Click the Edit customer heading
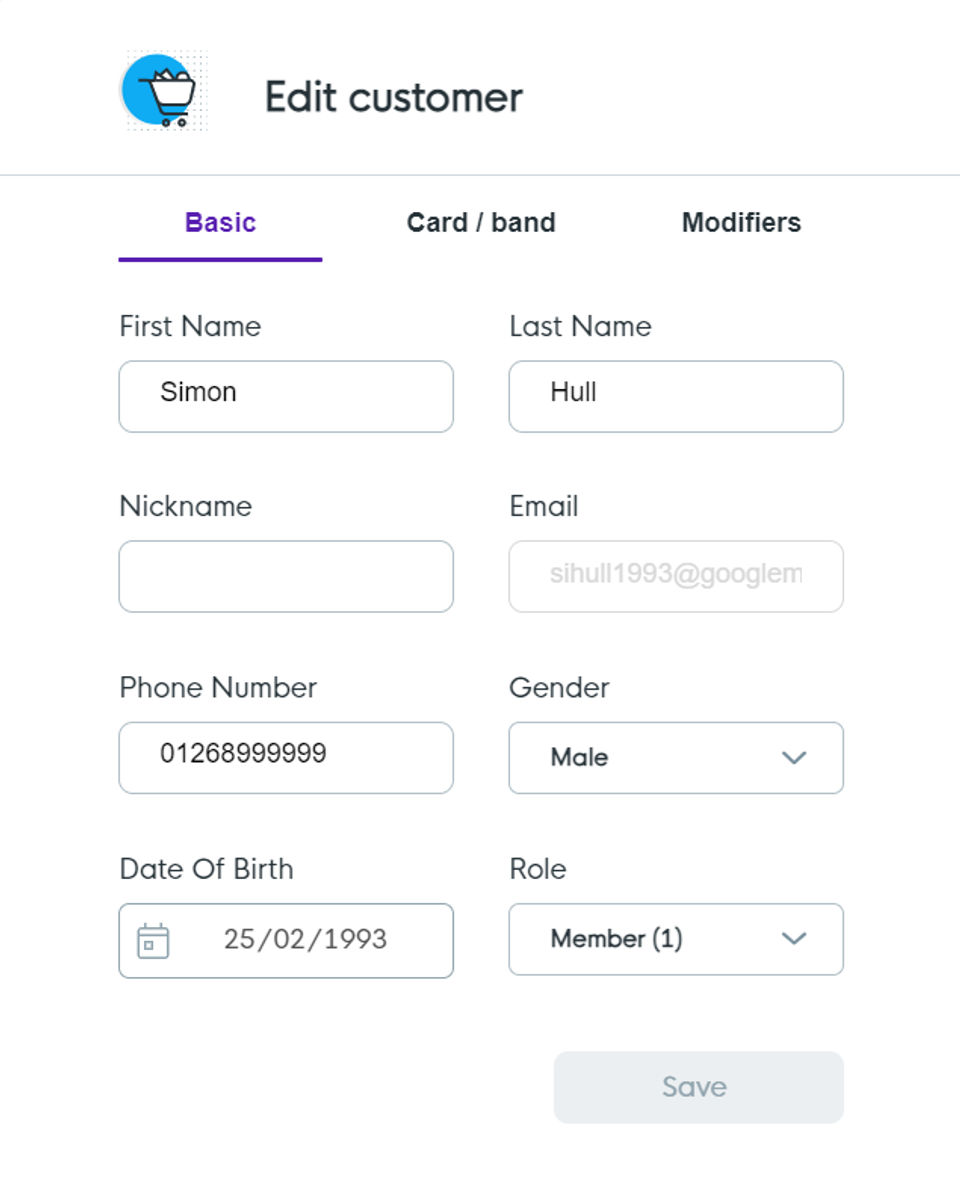 (394, 97)
